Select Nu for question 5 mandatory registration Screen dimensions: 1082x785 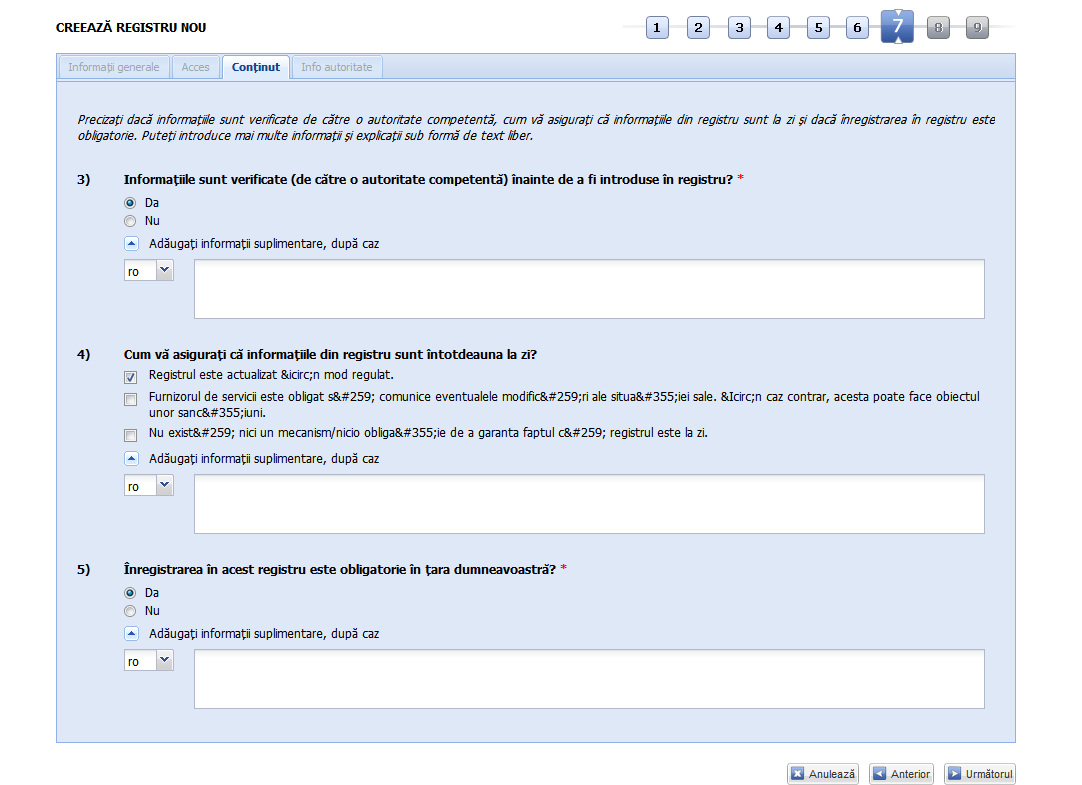pyautogui.click(x=130, y=611)
